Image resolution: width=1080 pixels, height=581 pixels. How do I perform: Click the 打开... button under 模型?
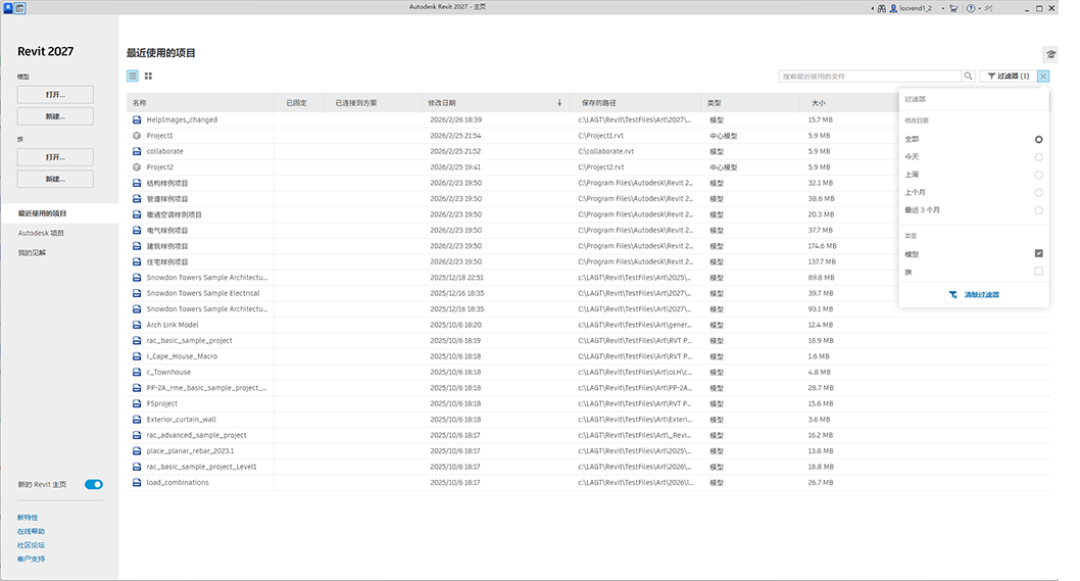point(55,94)
